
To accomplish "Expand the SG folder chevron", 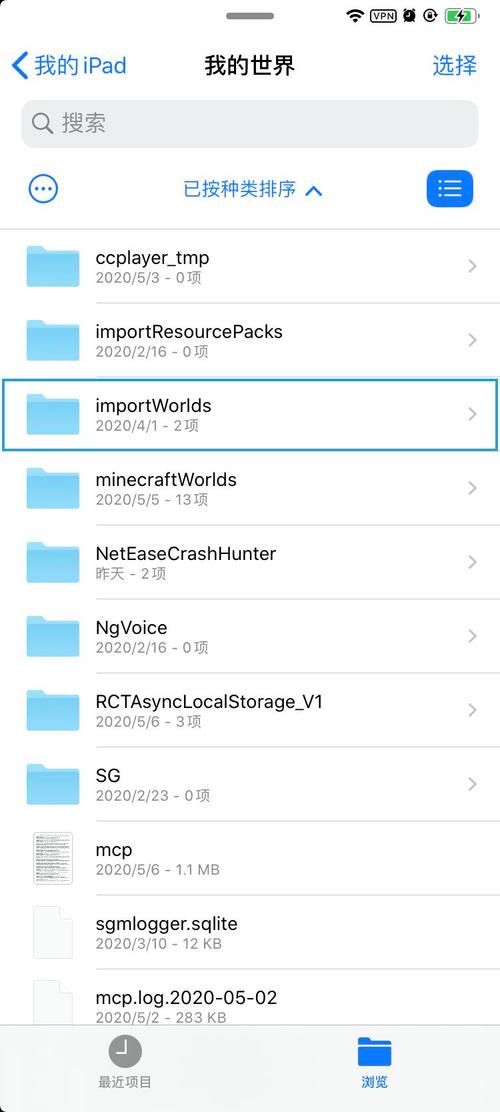I will click(x=472, y=784).
